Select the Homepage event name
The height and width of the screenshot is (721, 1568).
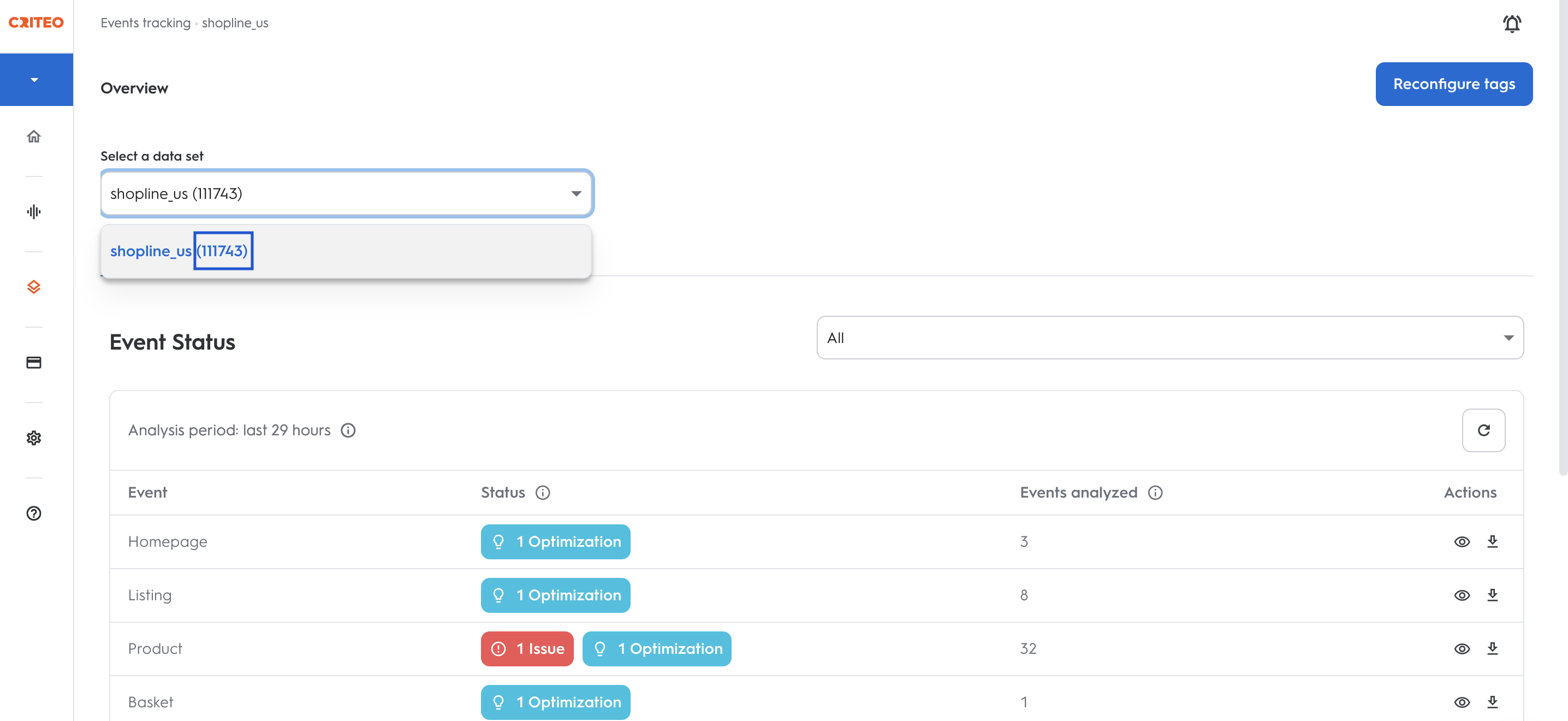tap(168, 541)
